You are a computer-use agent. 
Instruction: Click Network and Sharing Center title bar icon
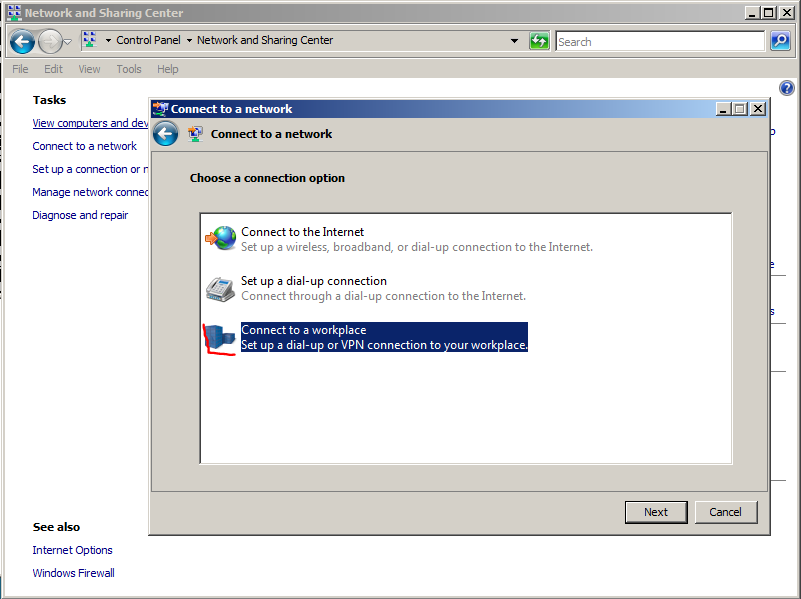(14, 12)
